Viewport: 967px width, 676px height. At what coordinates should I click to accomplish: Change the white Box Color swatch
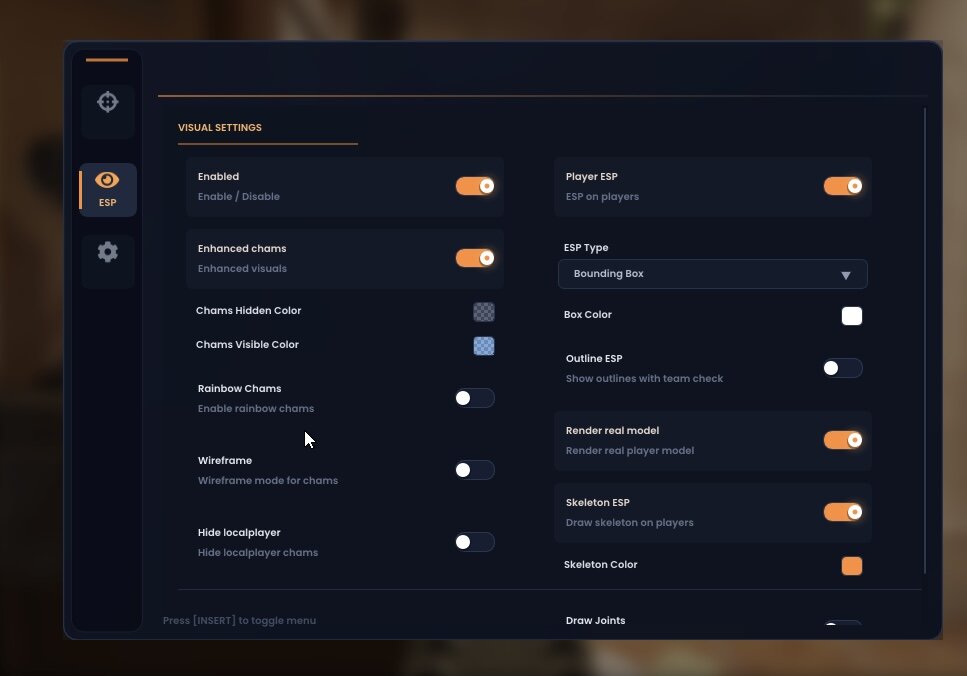tap(852, 316)
